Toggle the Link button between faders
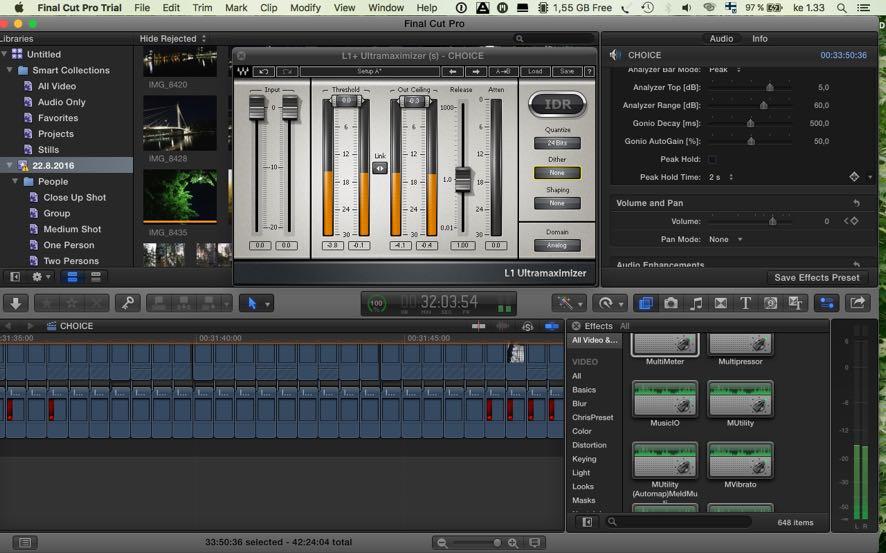The height and width of the screenshot is (553, 886). click(x=380, y=168)
